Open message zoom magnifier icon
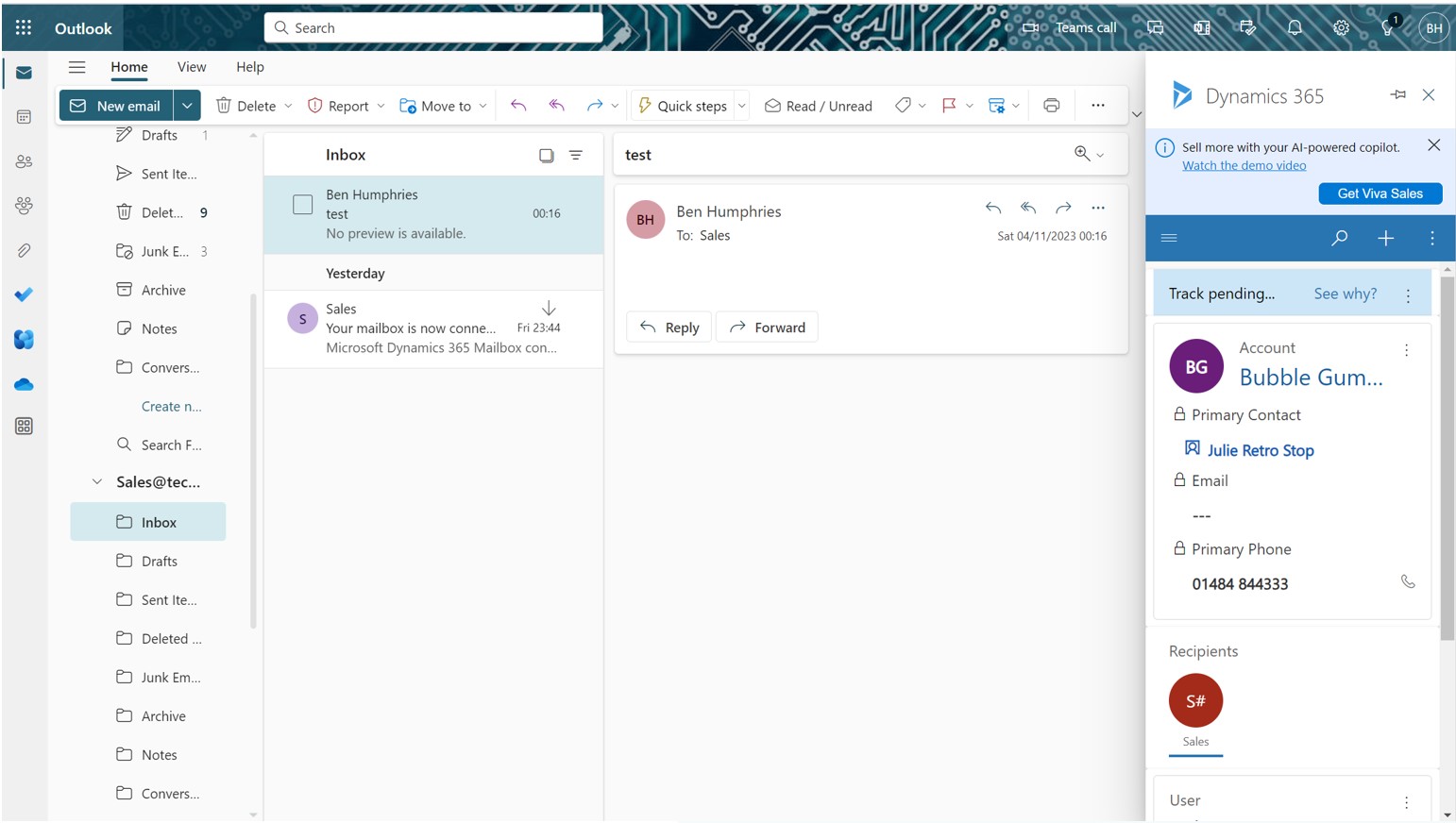Image resolution: width=1456 pixels, height=823 pixels. (x=1082, y=154)
